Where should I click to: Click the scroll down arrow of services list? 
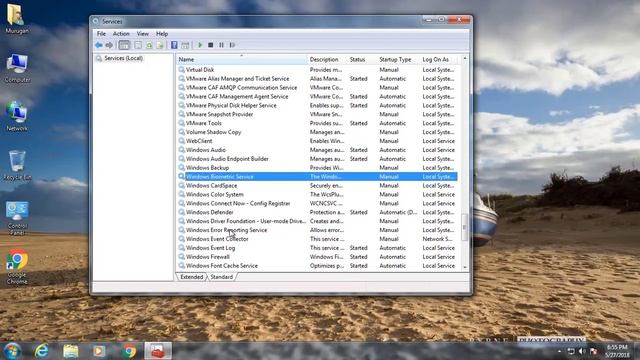pos(464,267)
